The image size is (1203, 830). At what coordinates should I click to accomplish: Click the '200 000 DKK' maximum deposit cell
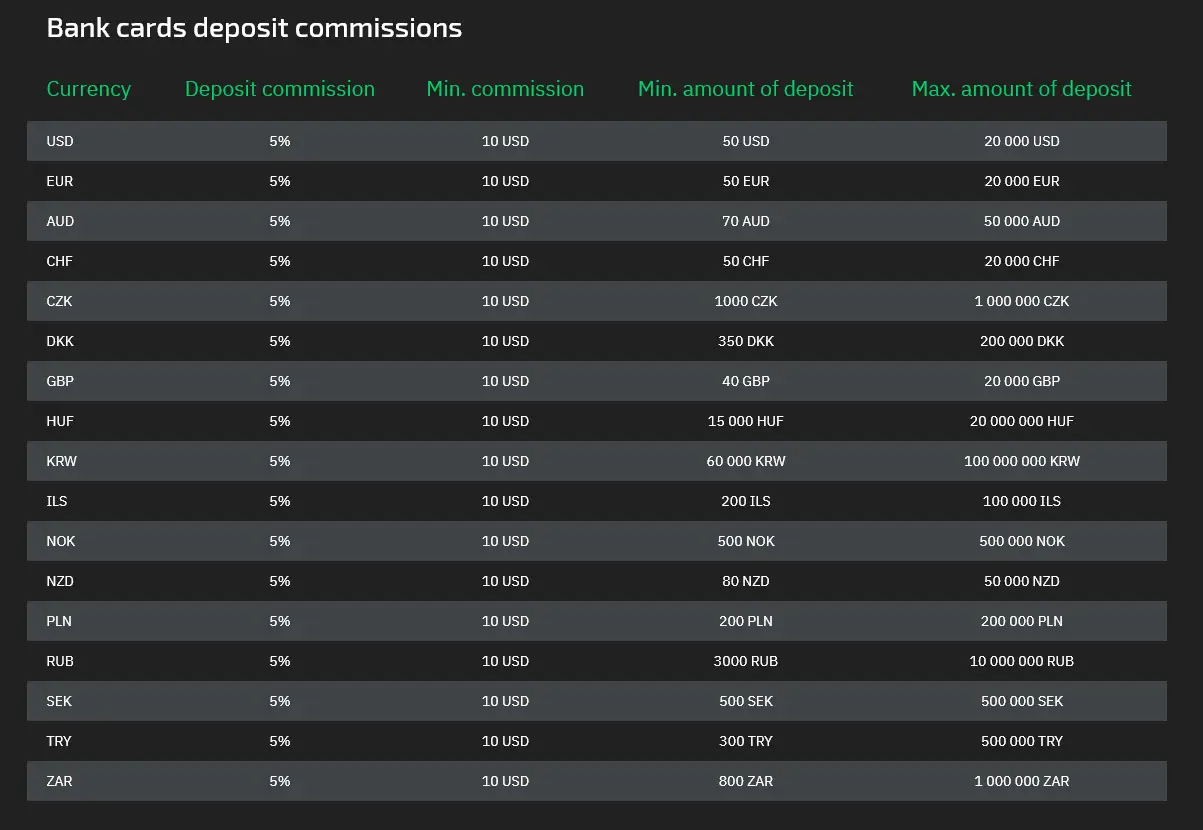point(1022,341)
